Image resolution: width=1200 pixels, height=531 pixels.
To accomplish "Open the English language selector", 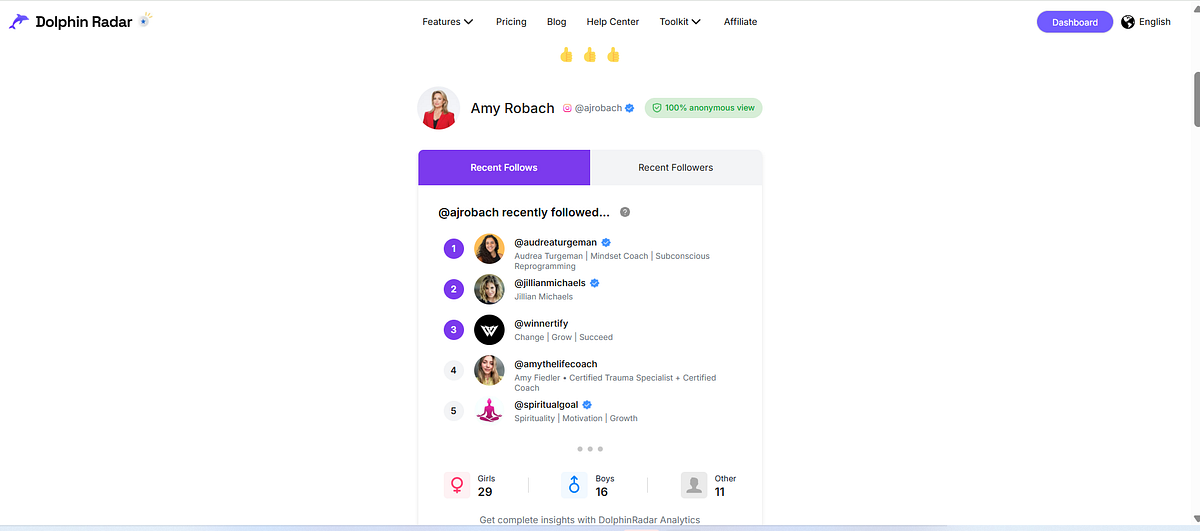I will click(1146, 22).
